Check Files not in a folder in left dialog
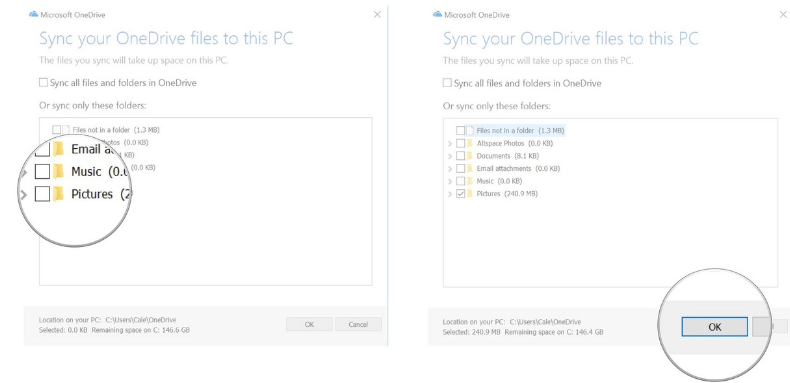 (56, 130)
